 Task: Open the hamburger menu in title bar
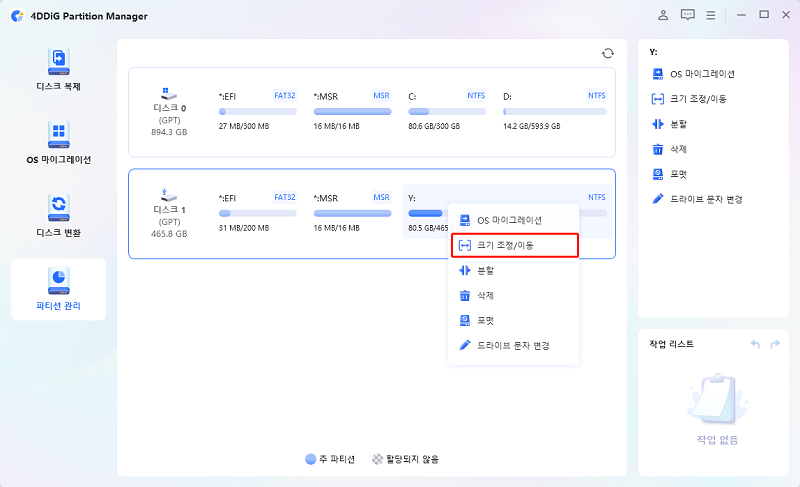[x=711, y=15]
